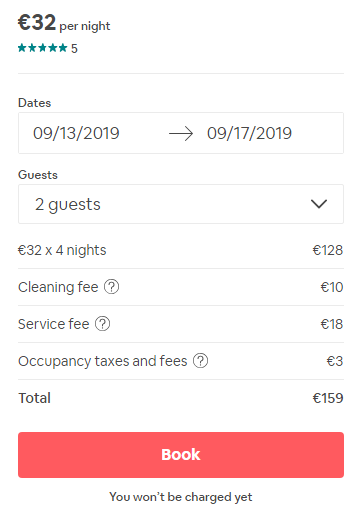Click the €159 total amount
The image size is (361, 526).
coord(328,398)
